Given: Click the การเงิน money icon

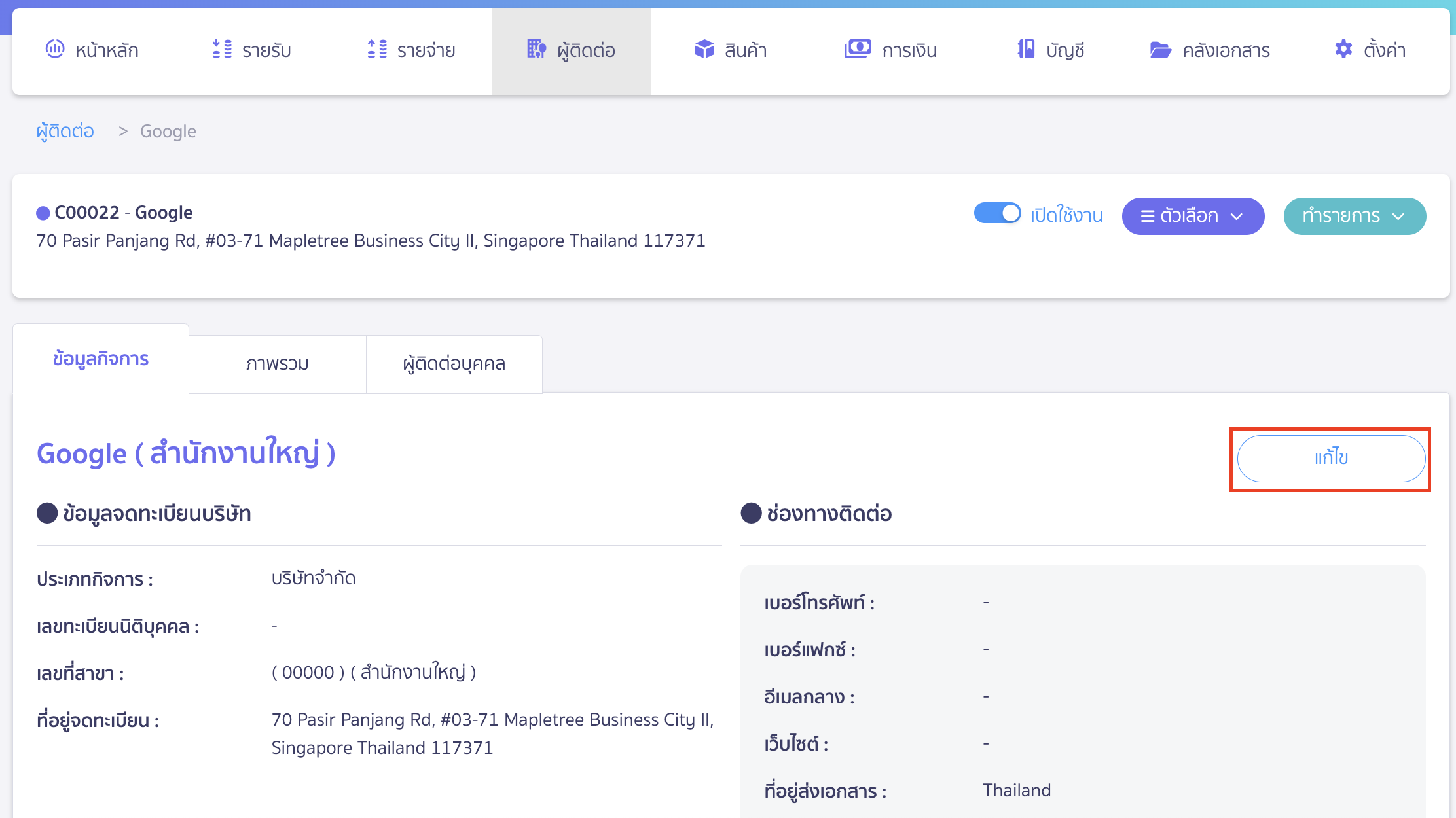Looking at the screenshot, I should click(858, 49).
